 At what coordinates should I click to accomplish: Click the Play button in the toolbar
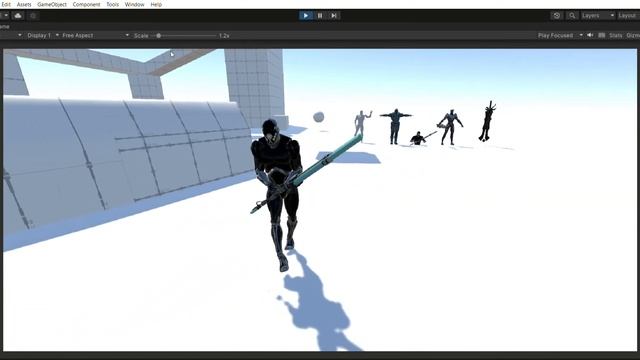pos(305,16)
